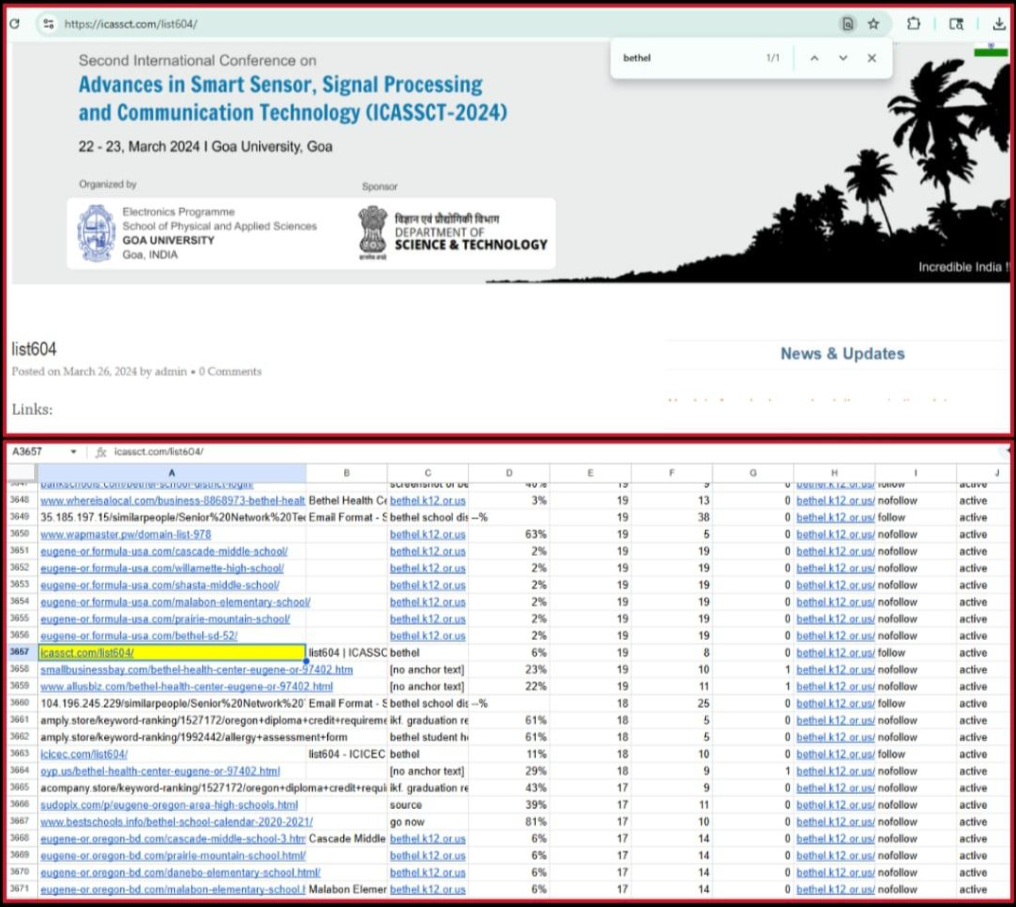Select column D header in spreadsheet
This screenshot has height=907, width=1016.
[509, 474]
